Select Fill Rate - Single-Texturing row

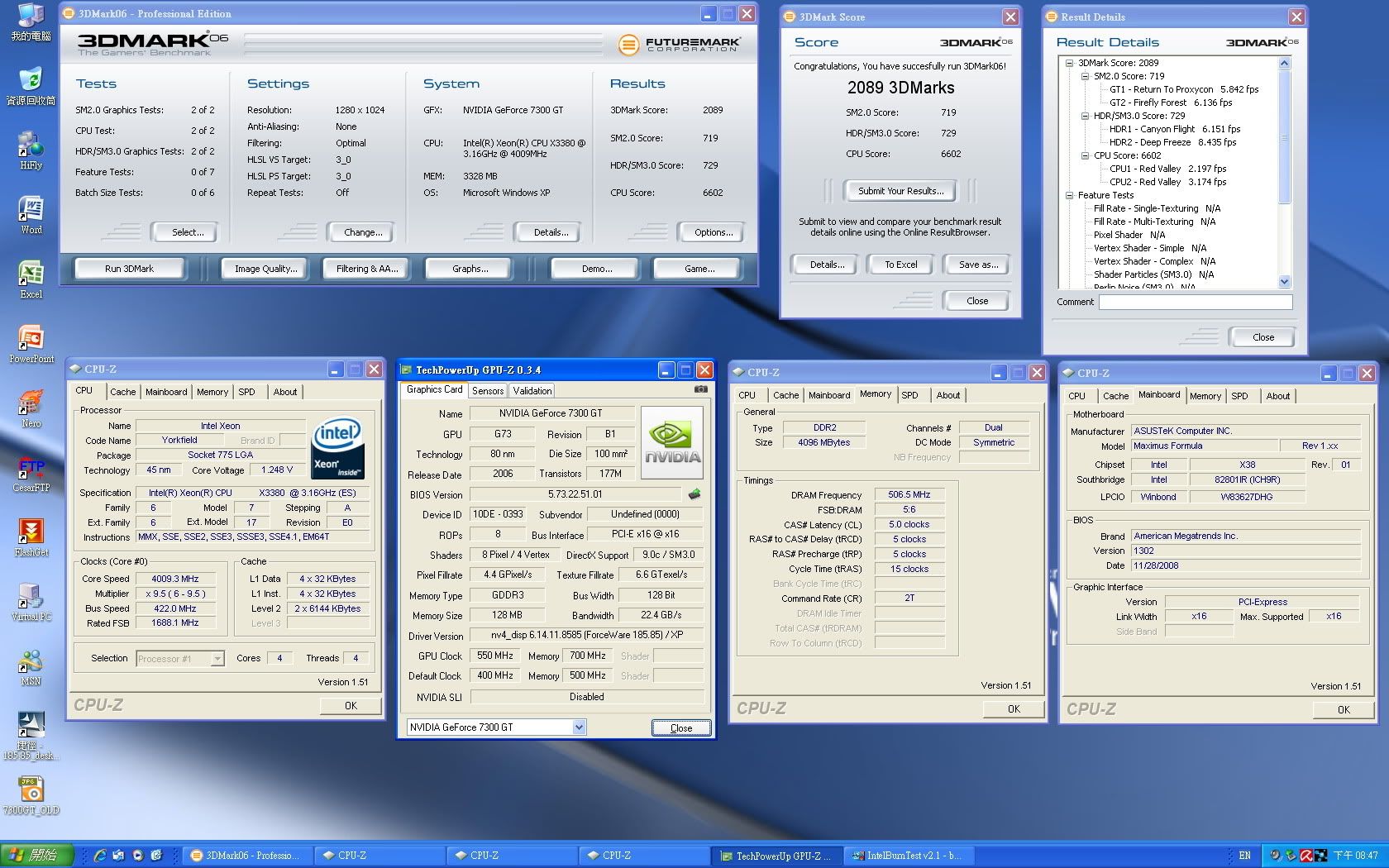(1157, 208)
